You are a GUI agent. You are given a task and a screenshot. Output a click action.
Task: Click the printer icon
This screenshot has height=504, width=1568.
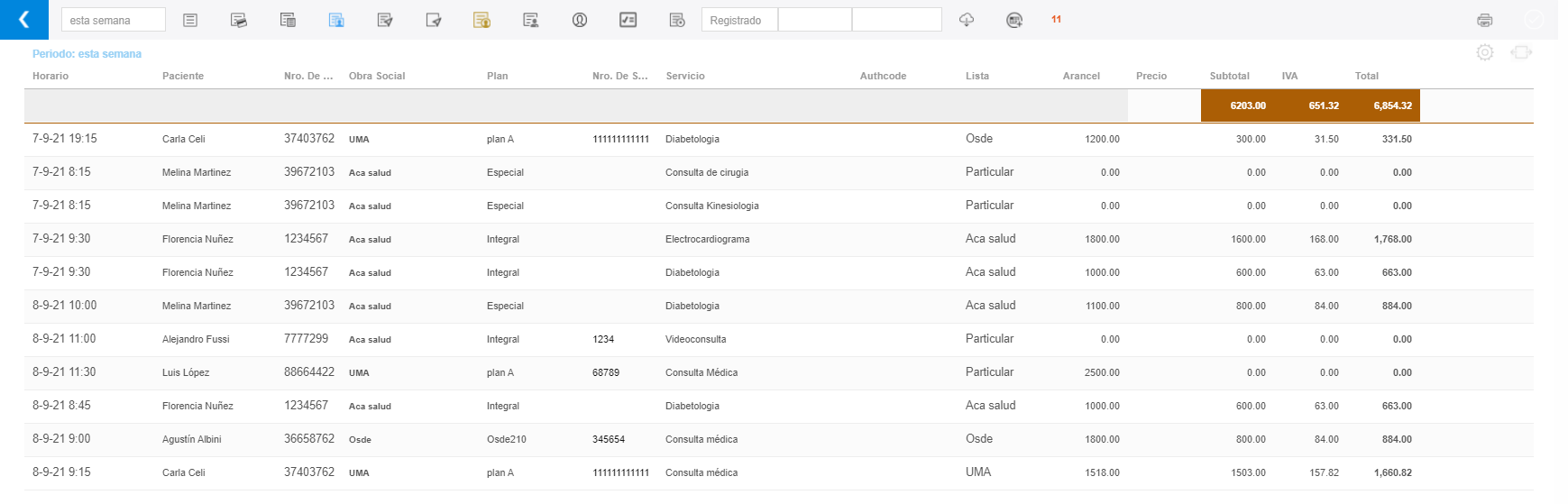[x=1484, y=20]
